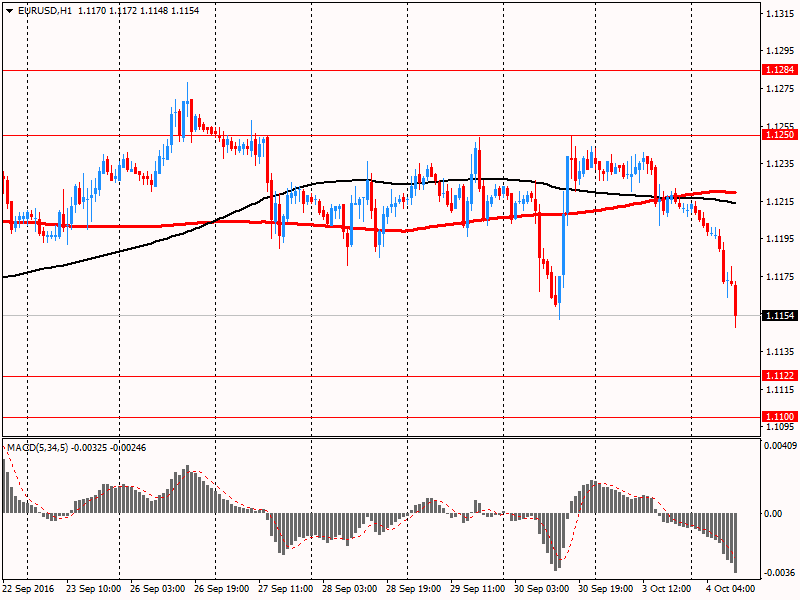Select the 1.1100 red price level label
800x600 pixels.
point(780,417)
